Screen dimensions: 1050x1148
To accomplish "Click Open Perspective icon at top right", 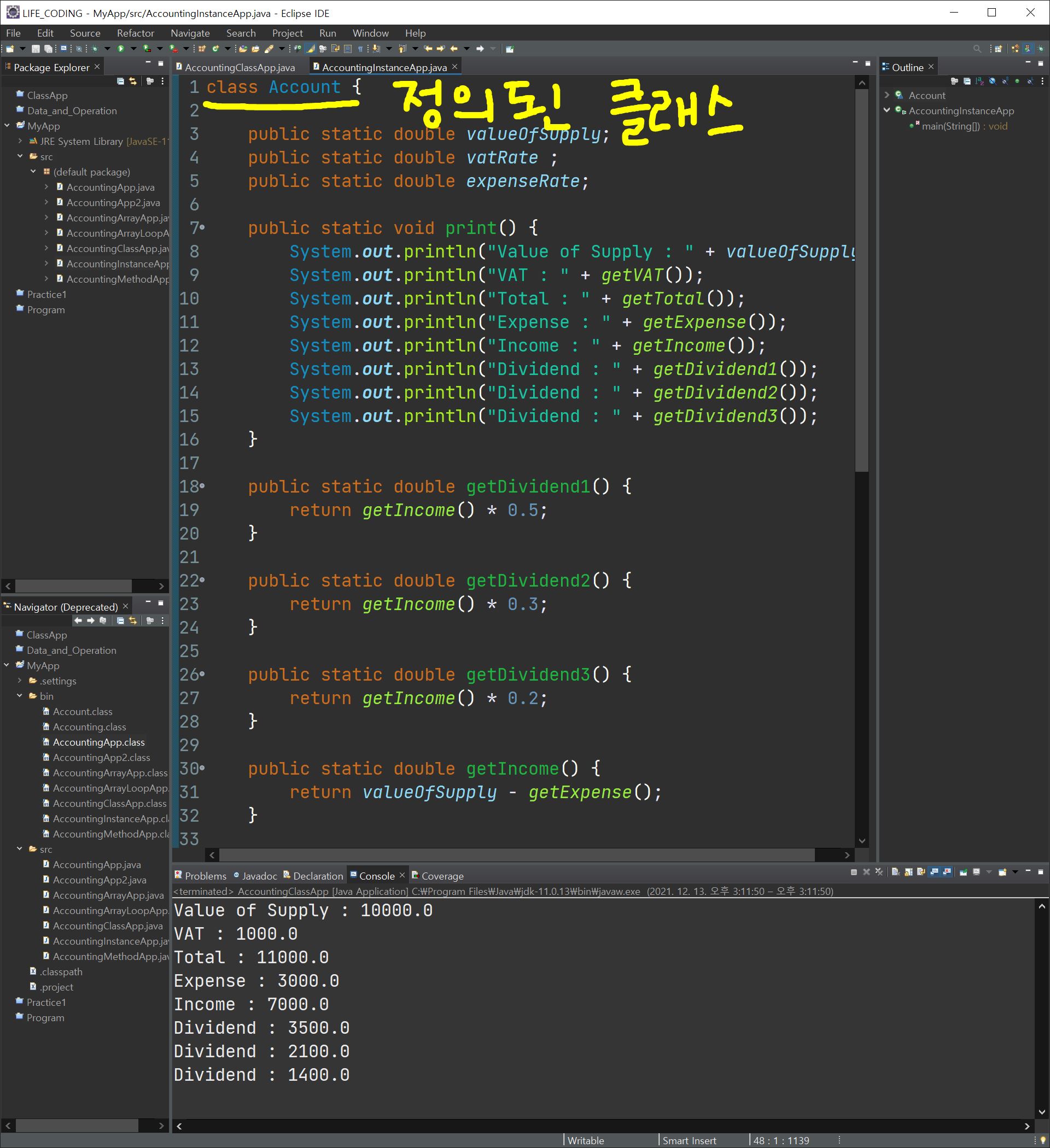I will [x=998, y=49].
